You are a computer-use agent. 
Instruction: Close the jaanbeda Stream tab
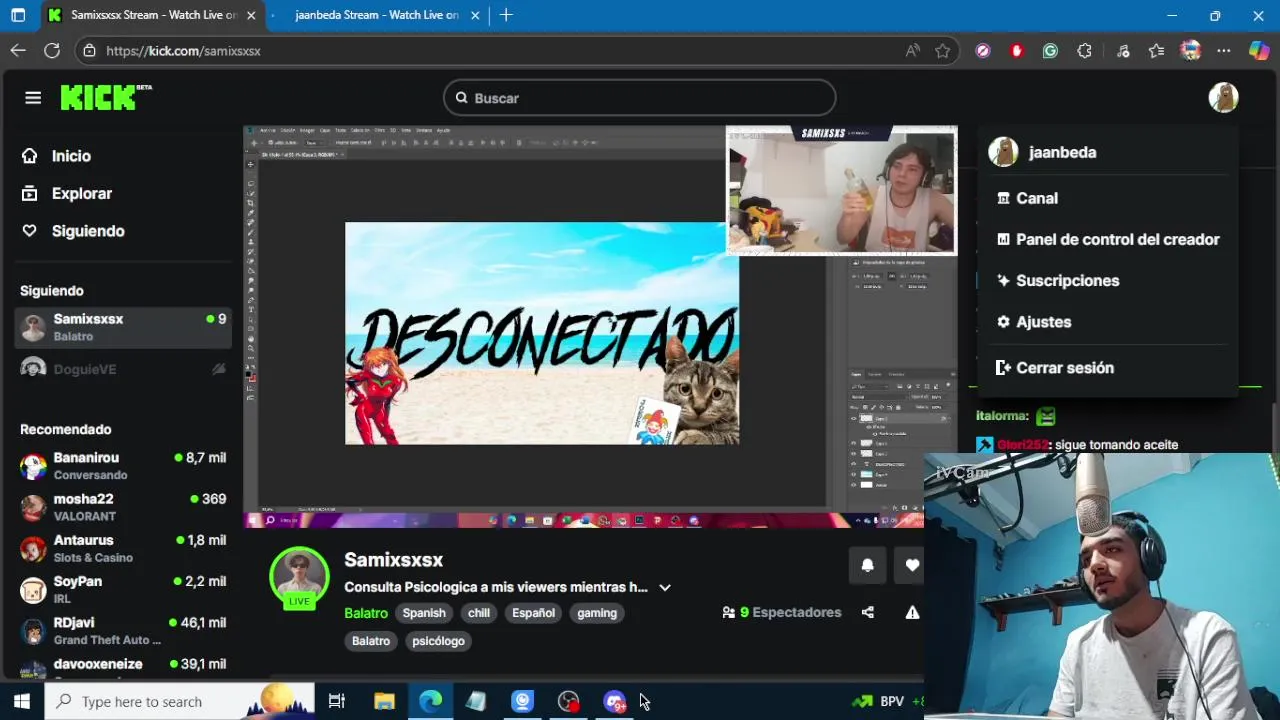point(475,15)
